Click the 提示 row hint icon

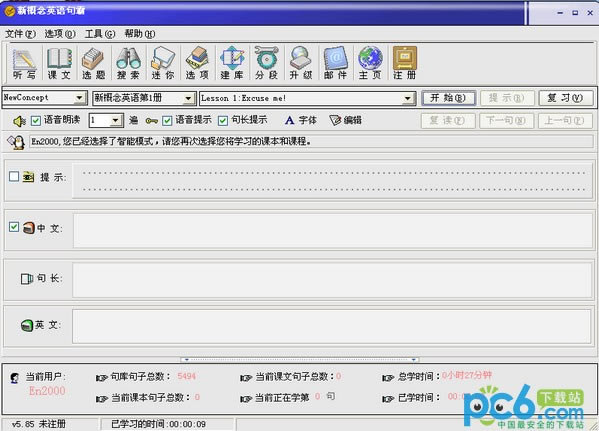click(28, 177)
